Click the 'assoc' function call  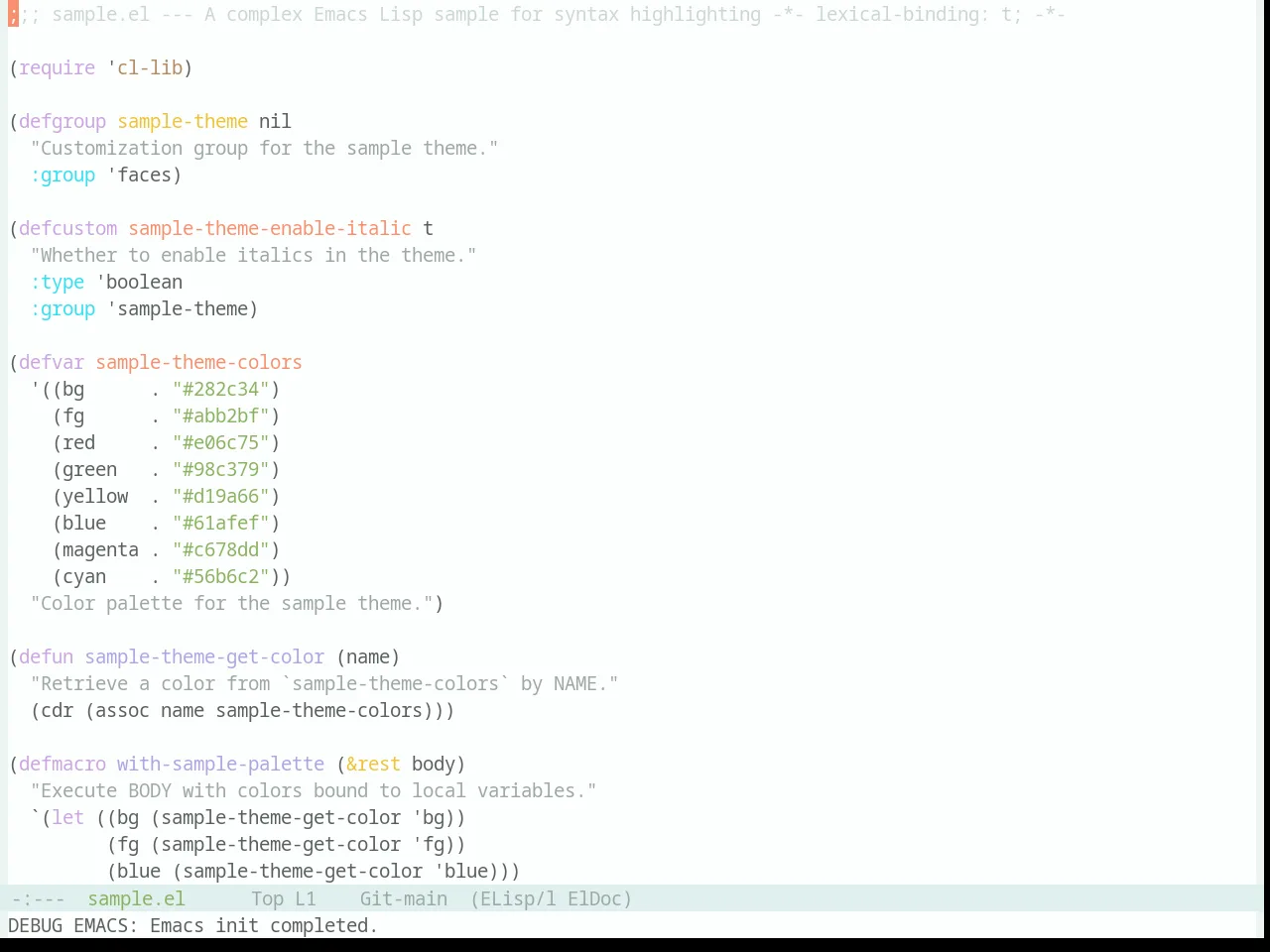click(x=123, y=710)
